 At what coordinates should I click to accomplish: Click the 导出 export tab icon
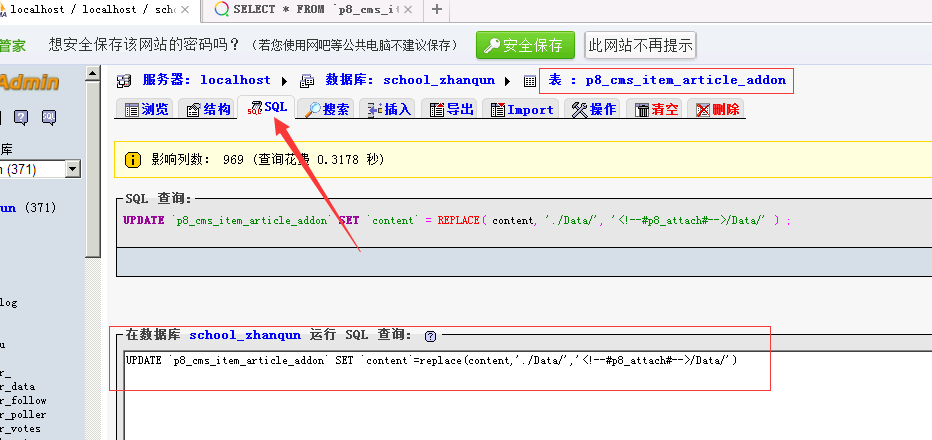click(x=436, y=110)
